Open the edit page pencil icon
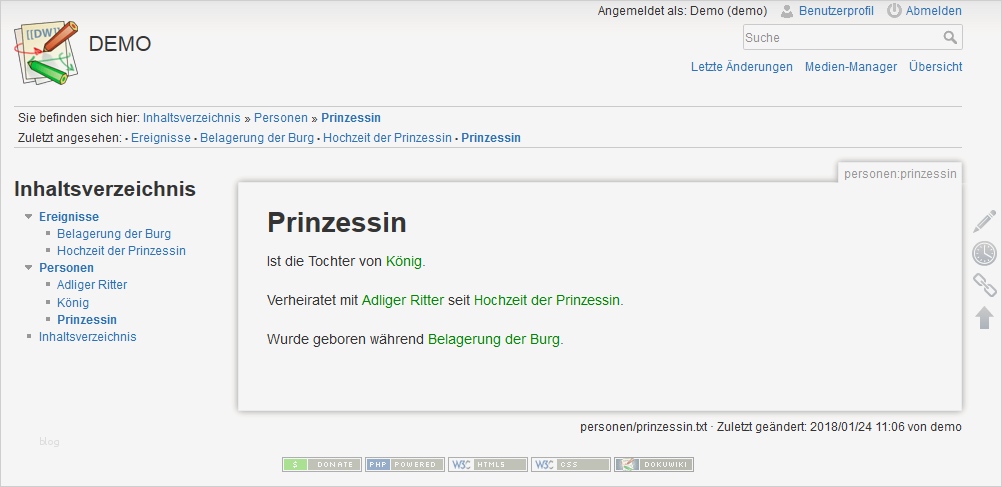1002x487 pixels. pyautogui.click(x=985, y=221)
